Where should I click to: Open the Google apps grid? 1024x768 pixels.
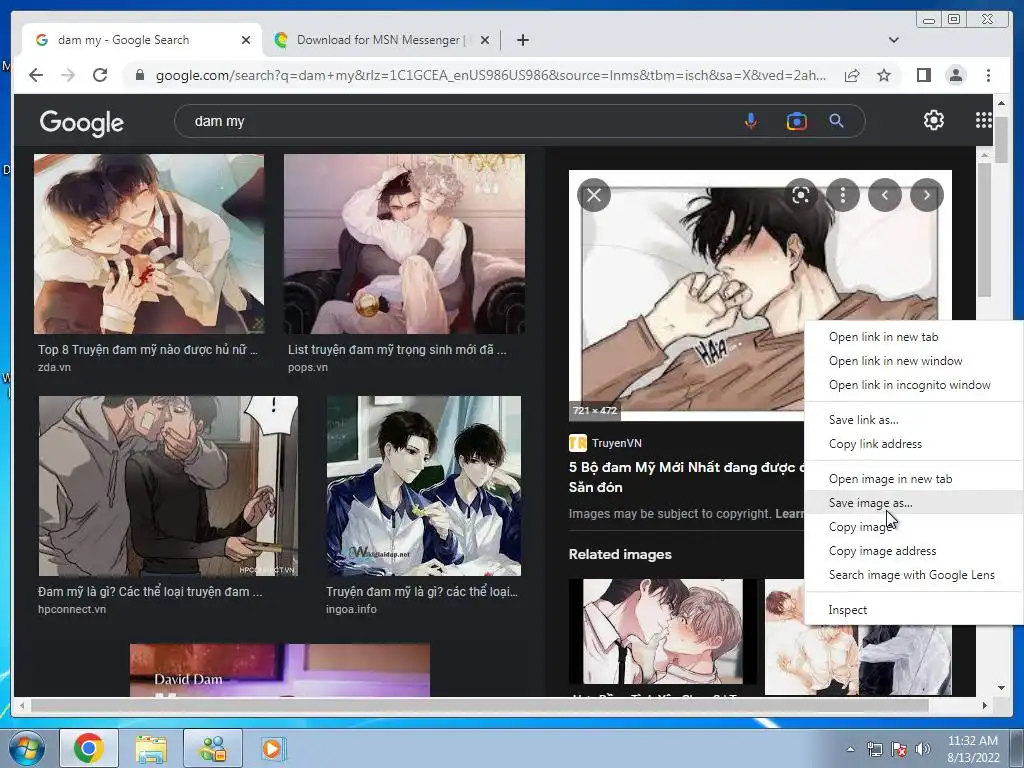coord(983,120)
